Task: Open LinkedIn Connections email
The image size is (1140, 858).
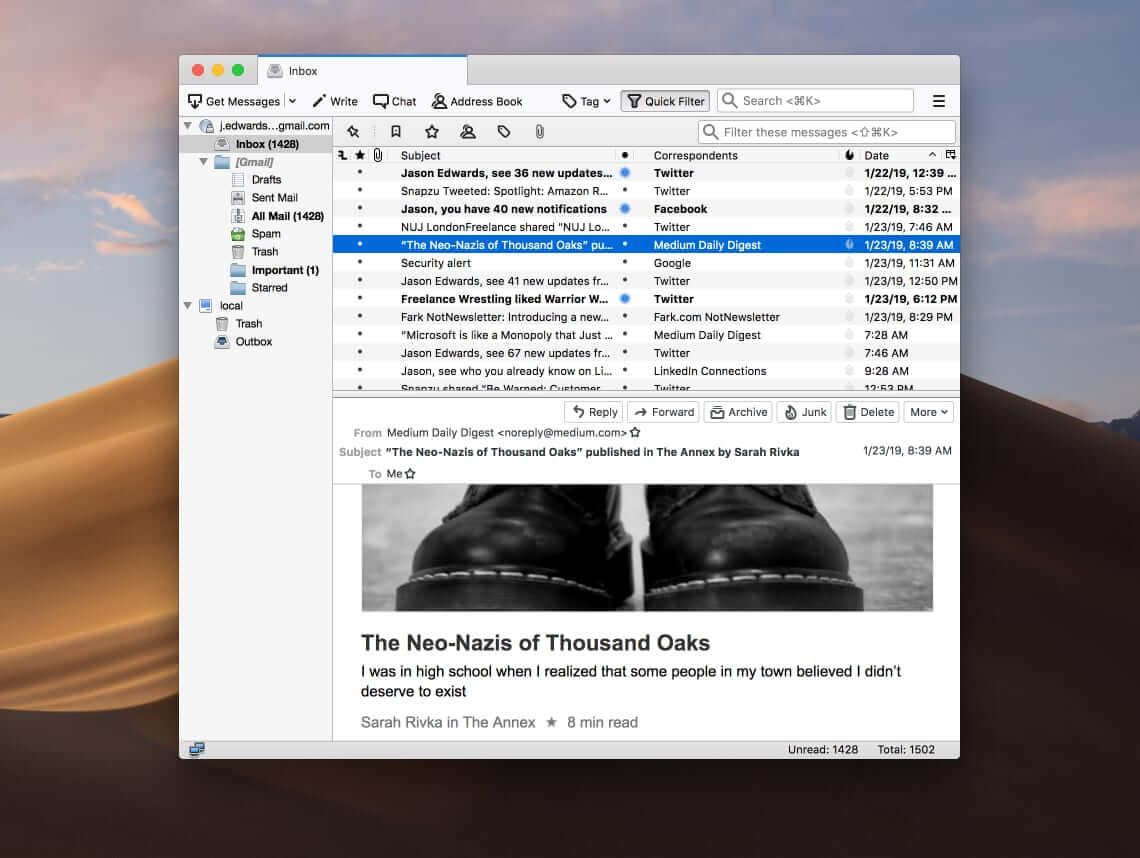Action: tap(646, 371)
